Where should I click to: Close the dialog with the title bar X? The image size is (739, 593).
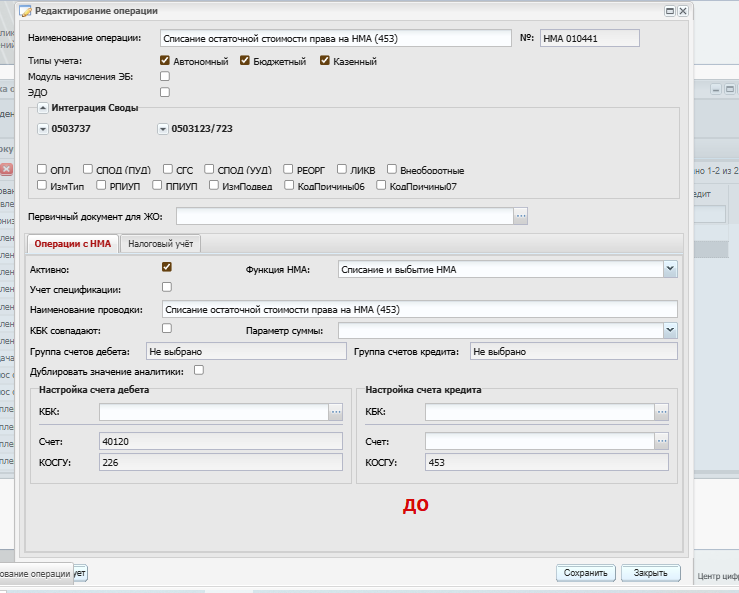tap(682, 11)
